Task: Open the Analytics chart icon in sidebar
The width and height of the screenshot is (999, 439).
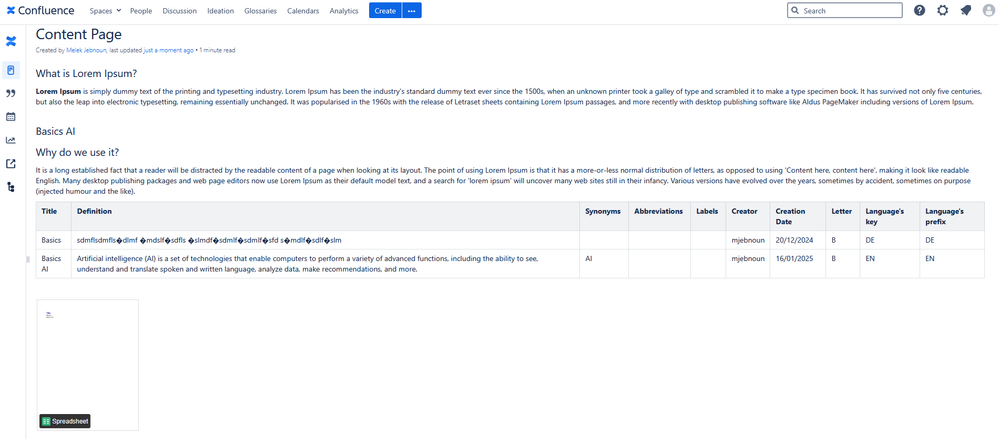Action: pos(11,140)
